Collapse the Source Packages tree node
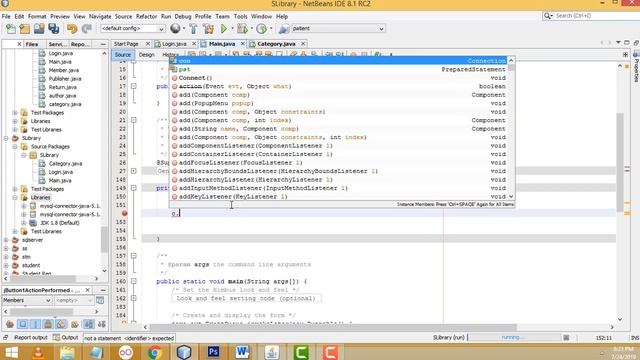Viewport: 640px width, 360px height. click(x=15, y=147)
